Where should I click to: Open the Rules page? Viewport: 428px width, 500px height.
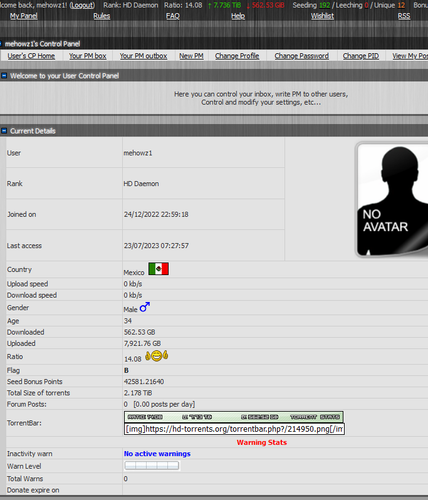pos(102,16)
